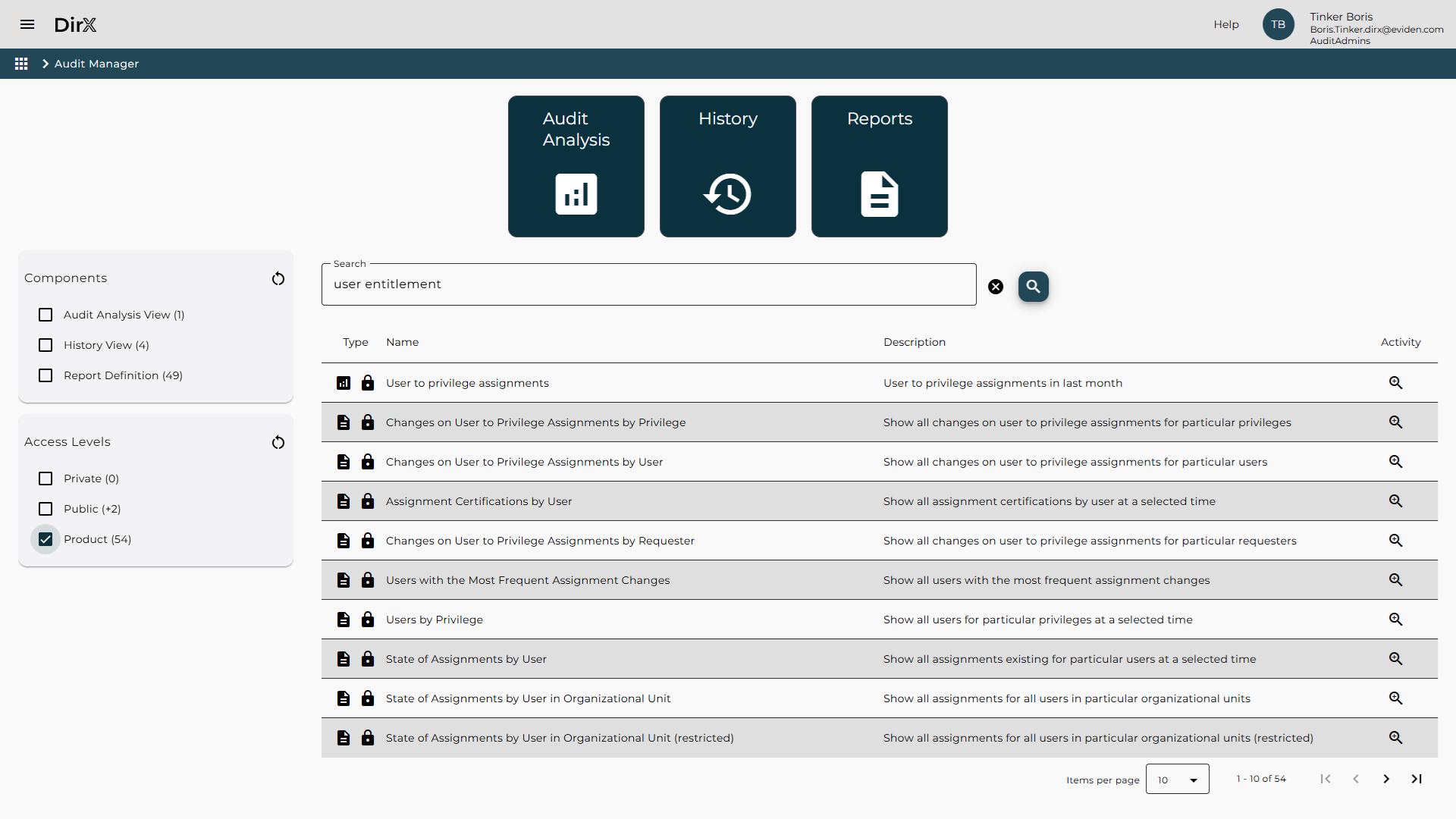Reset the Components filter

(x=278, y=279)
